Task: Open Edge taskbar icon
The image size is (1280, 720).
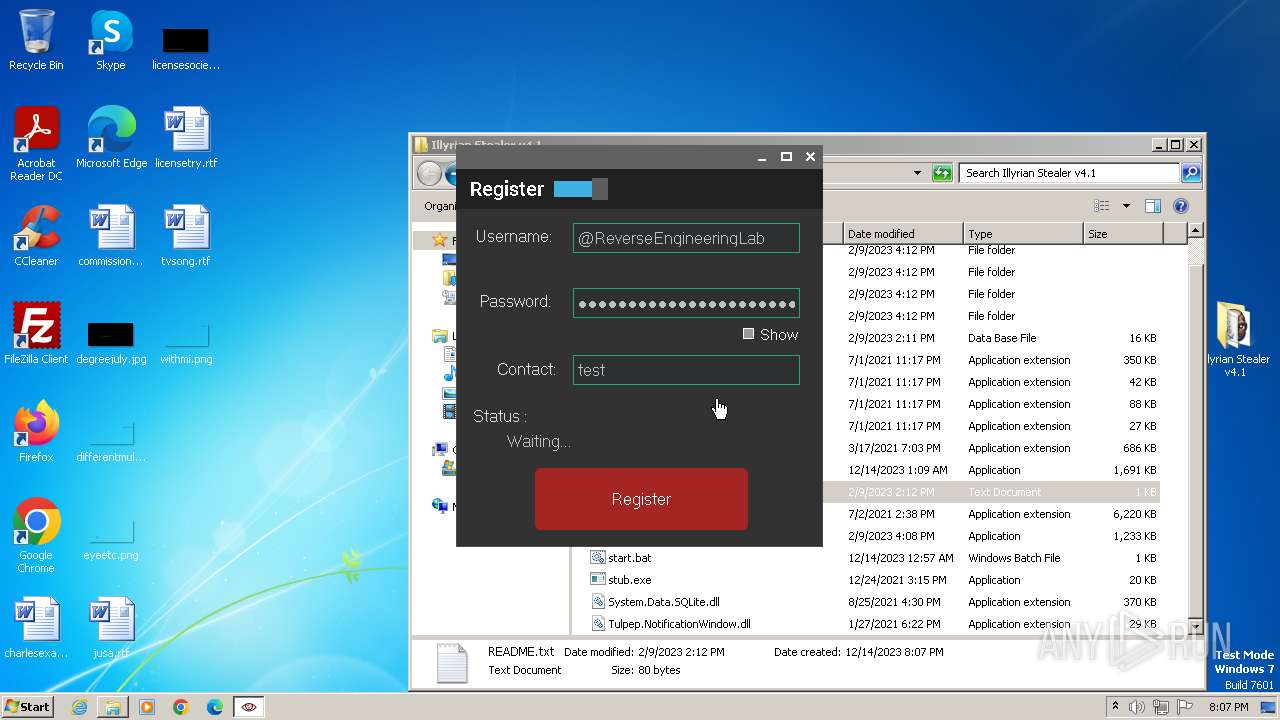Action: [215, 707]
